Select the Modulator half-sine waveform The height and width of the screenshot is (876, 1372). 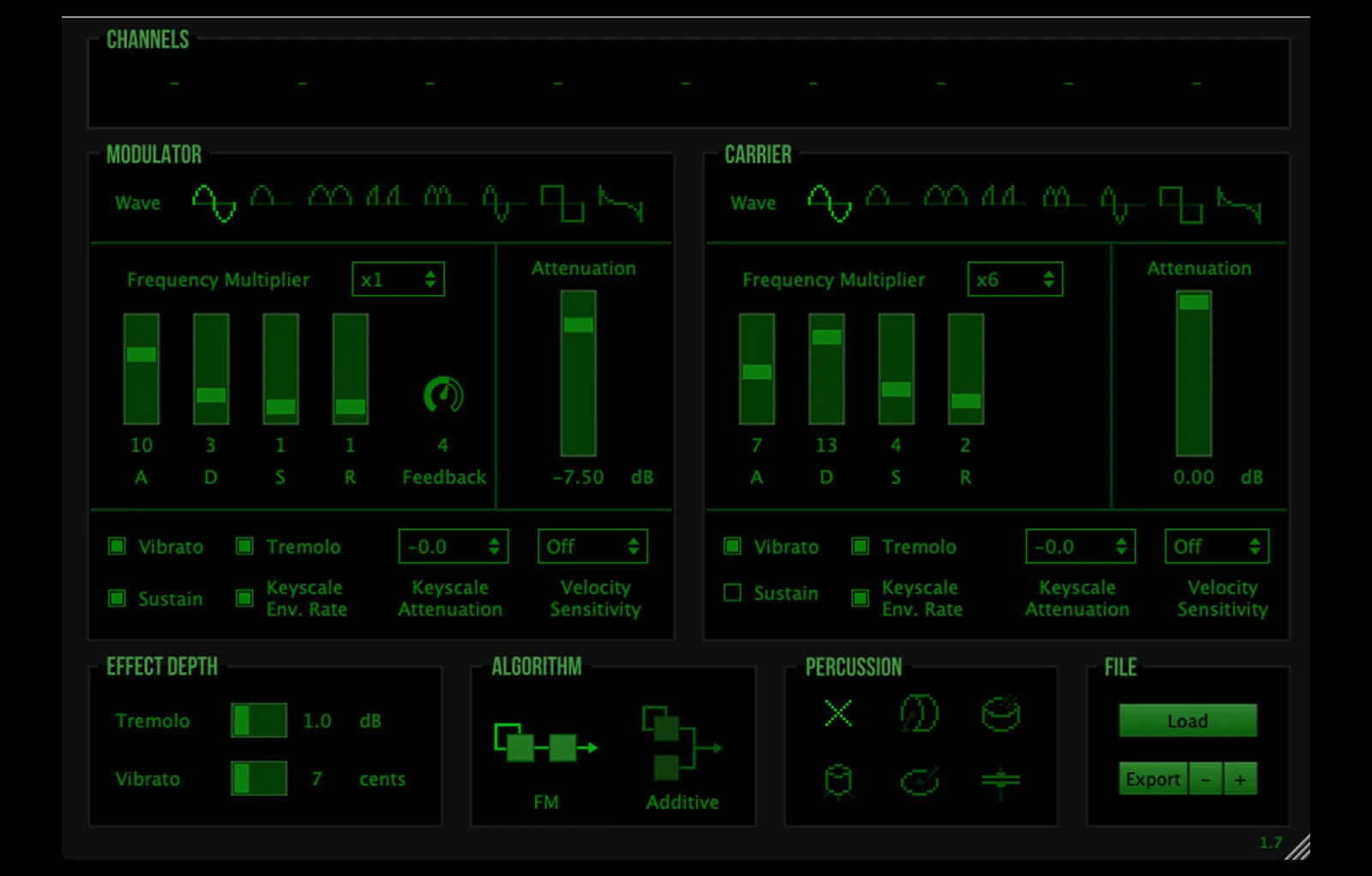271,197
